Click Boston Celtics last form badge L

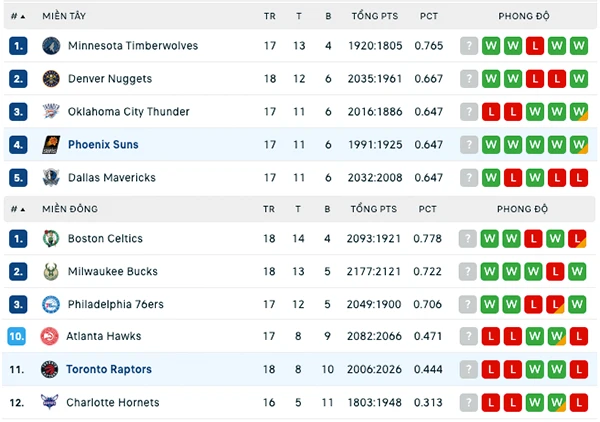[x=577, y=239]
